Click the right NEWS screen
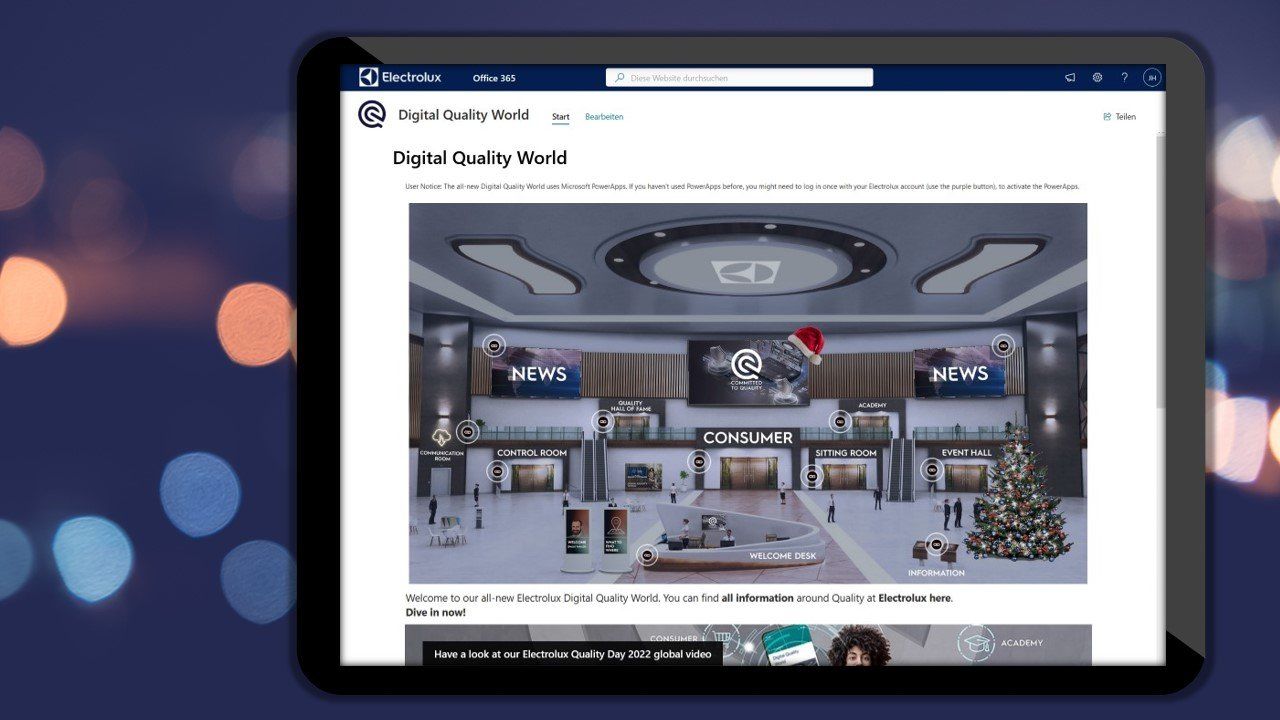This screenshot has height=720, width=1280. pos(959,372)
